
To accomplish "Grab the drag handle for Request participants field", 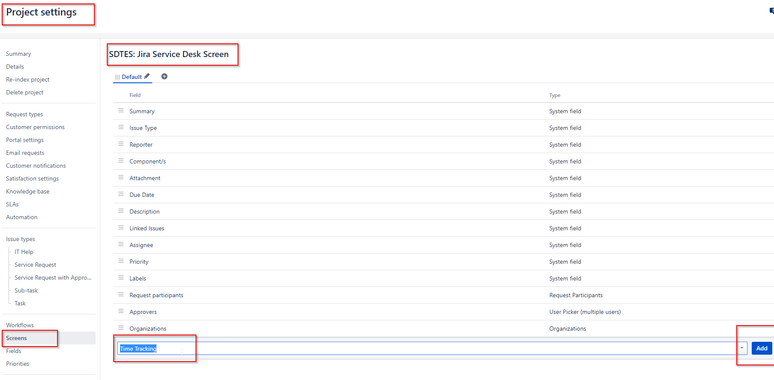I will 120,295.
